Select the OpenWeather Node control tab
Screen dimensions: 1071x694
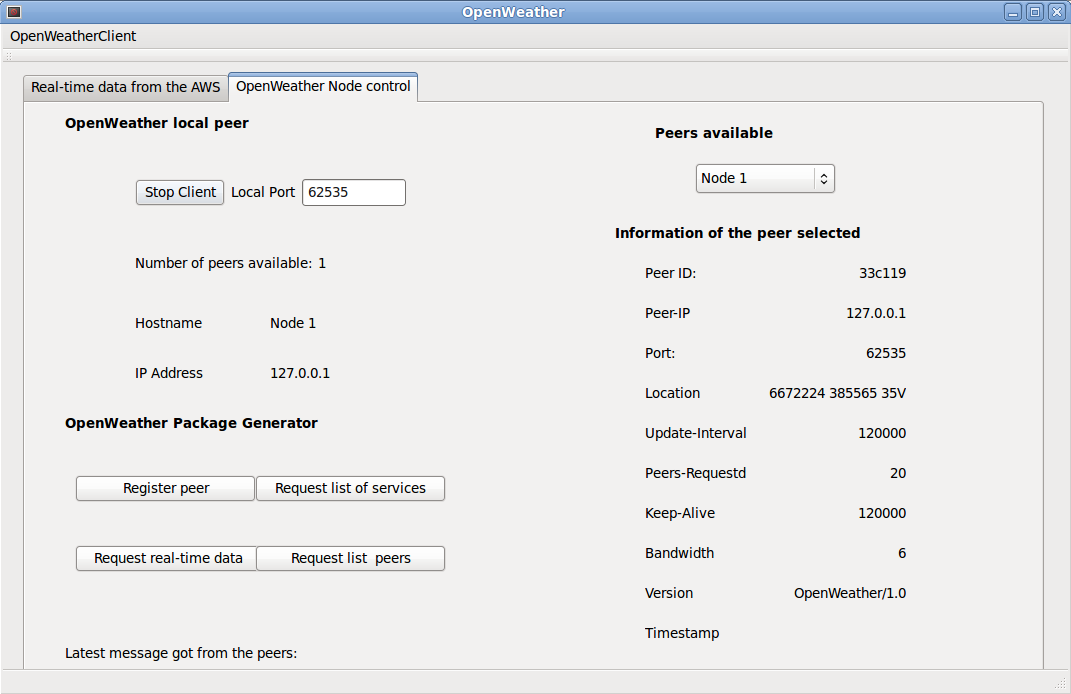[x=323, y=86]
